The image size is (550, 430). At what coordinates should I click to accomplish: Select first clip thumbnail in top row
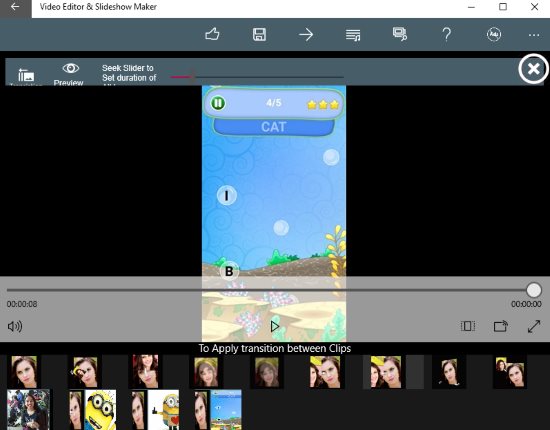click(x=24, y=371)
